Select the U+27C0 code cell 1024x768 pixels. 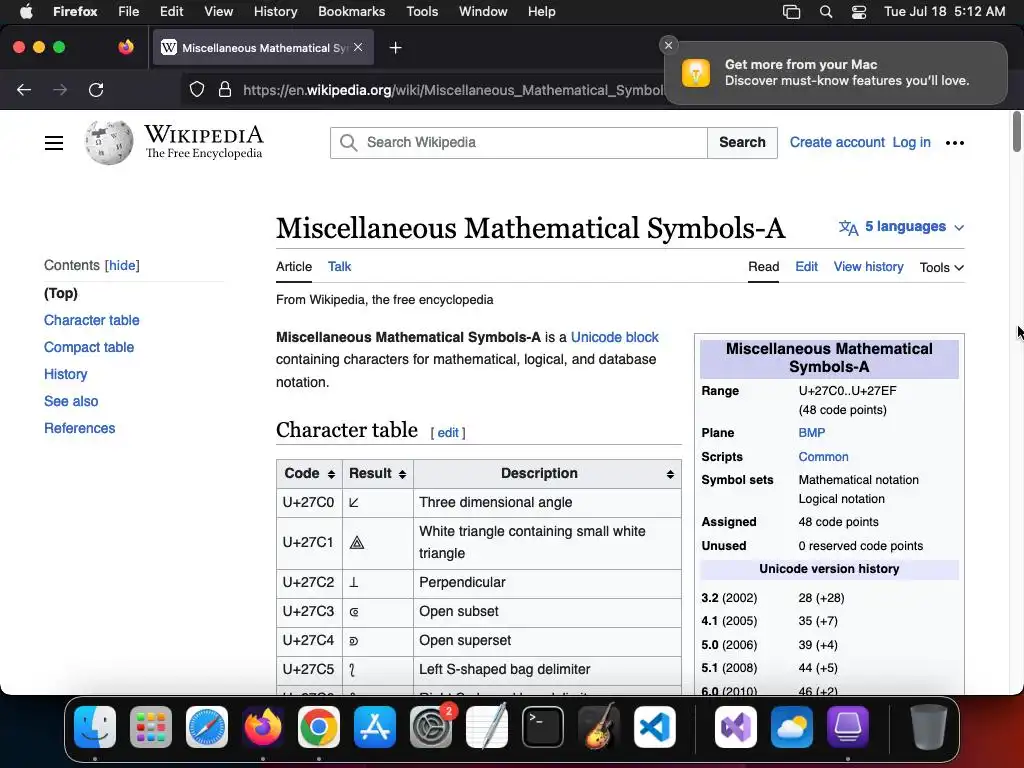point(309,502)
